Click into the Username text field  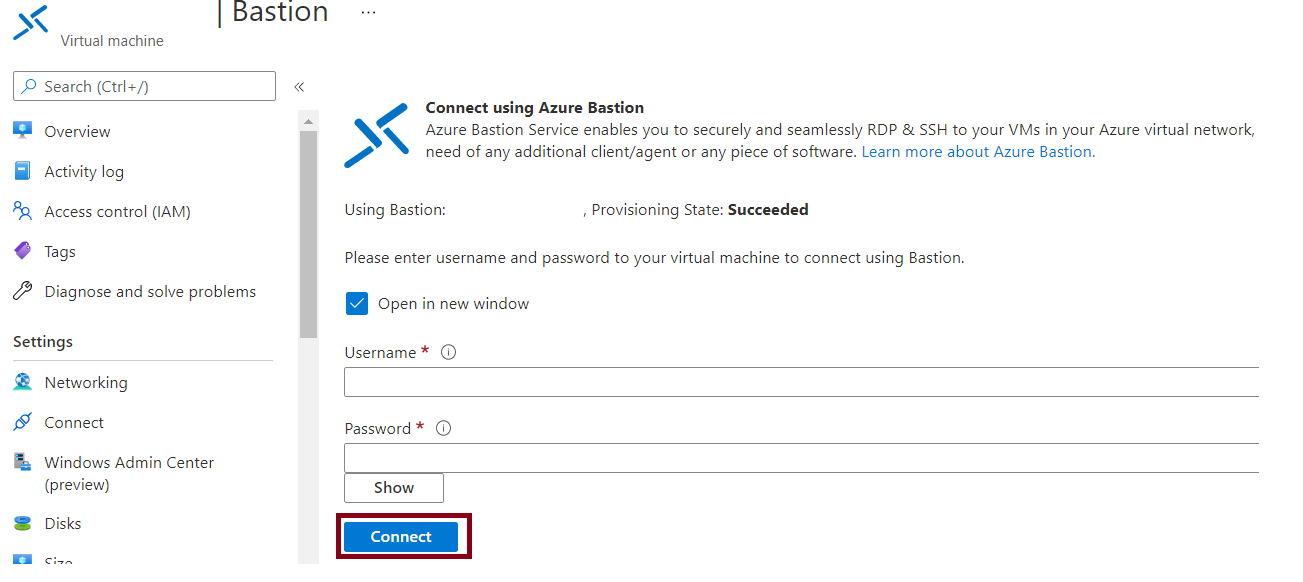tap(801, 382)
